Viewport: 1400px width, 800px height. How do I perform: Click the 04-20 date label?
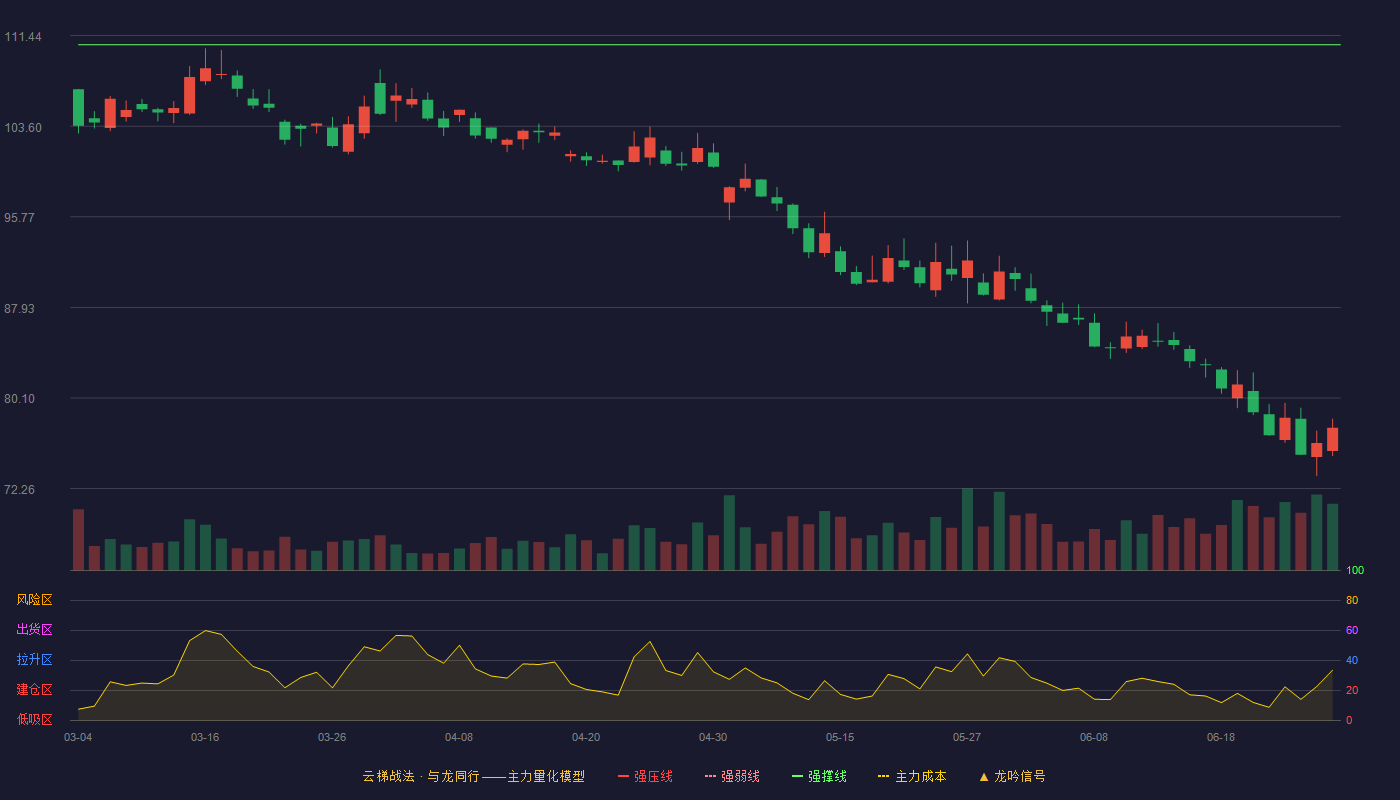[x=586, y=737]
